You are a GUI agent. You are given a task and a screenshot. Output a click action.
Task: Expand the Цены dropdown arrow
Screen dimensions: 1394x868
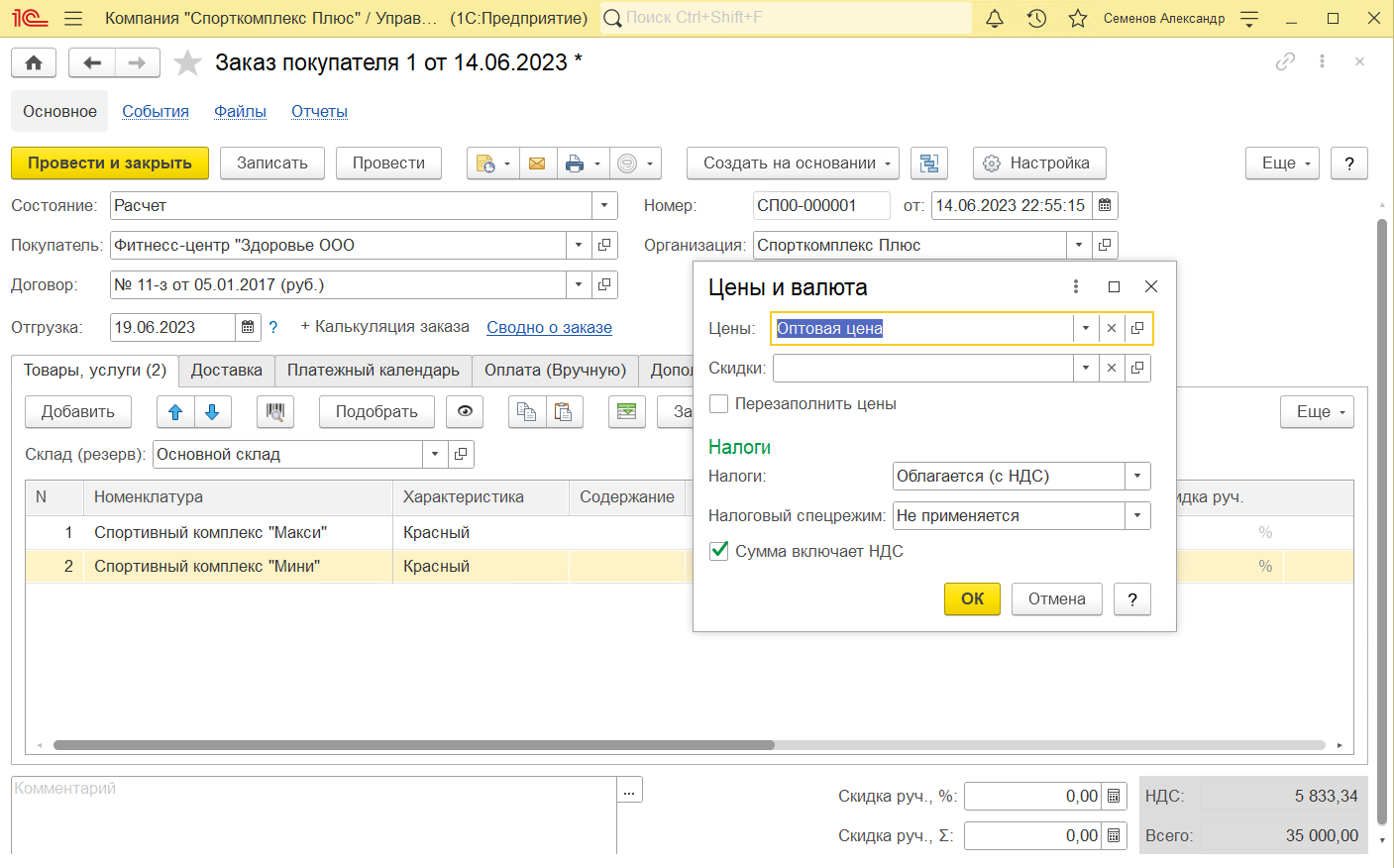click(1086, 328)
